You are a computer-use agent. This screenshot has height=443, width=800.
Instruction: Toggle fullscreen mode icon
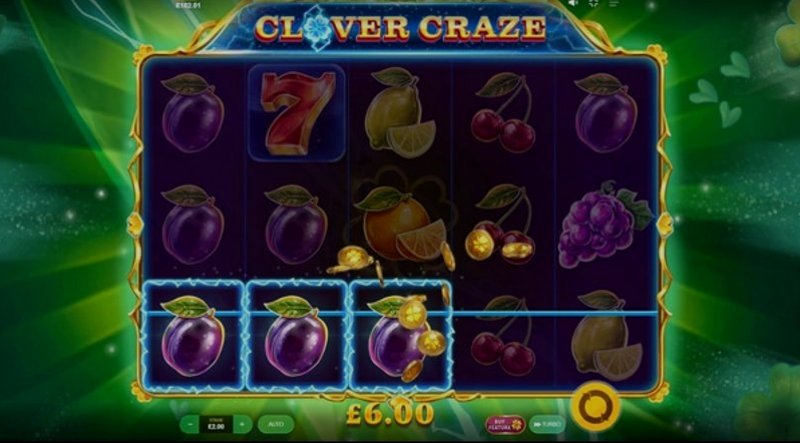(593, 3)
